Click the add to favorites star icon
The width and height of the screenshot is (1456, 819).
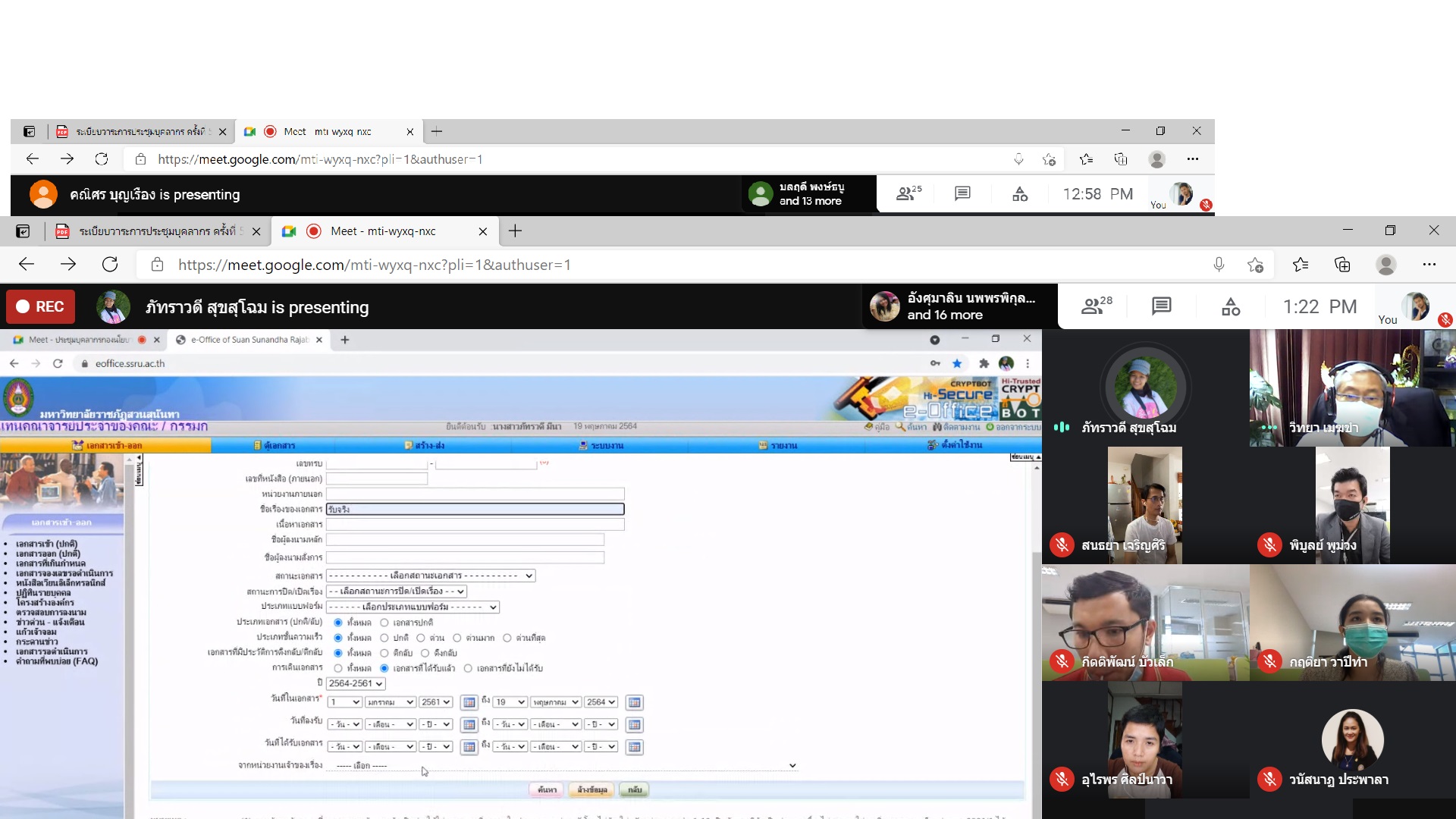(1255, 265)
